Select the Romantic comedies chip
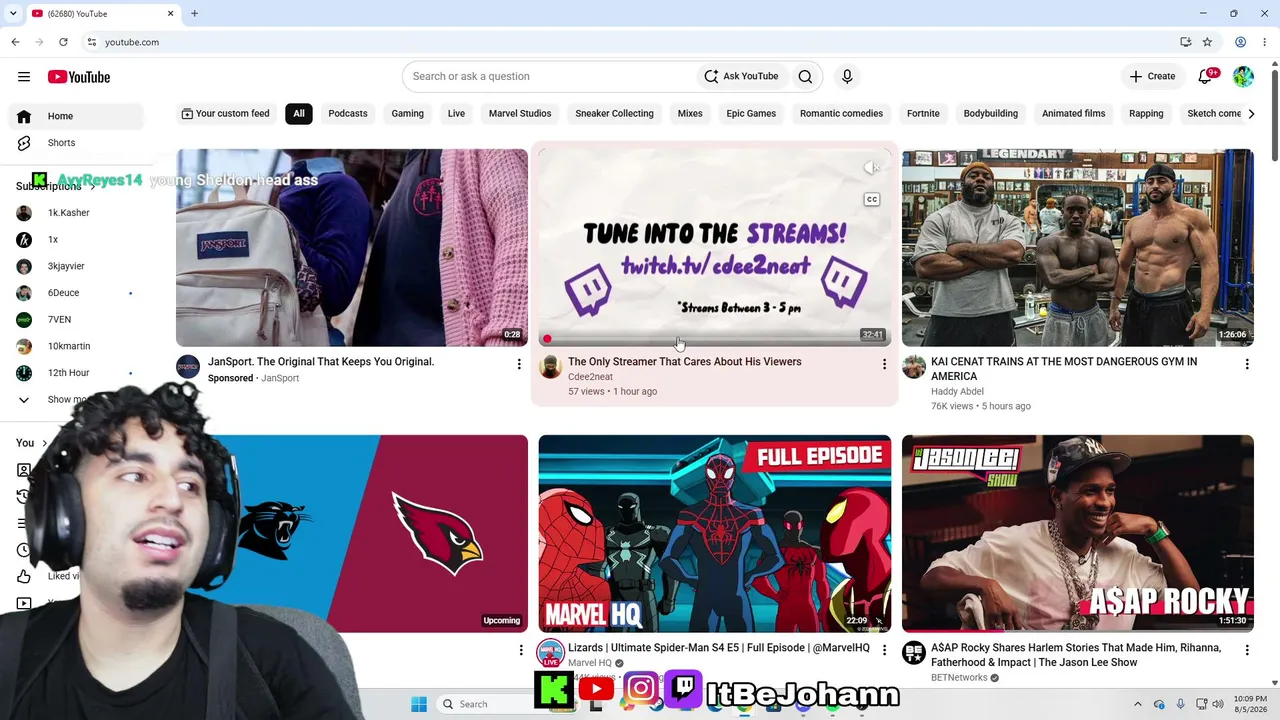This screenshot has width=1280, height=720. [x=841, y=113]
